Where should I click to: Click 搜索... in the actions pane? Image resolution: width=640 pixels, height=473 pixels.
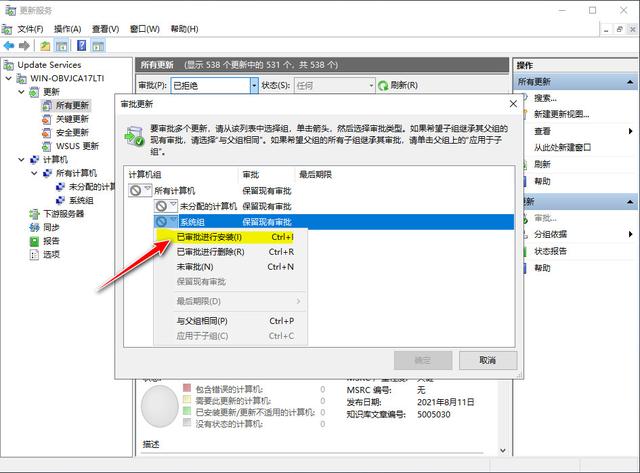click(545, 98)
